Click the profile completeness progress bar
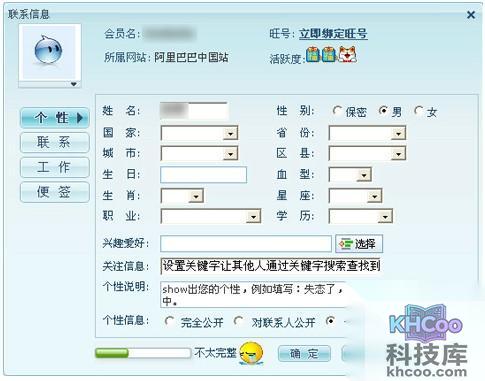The width and height of the screenshot is (485, 381). coord(143,353)
